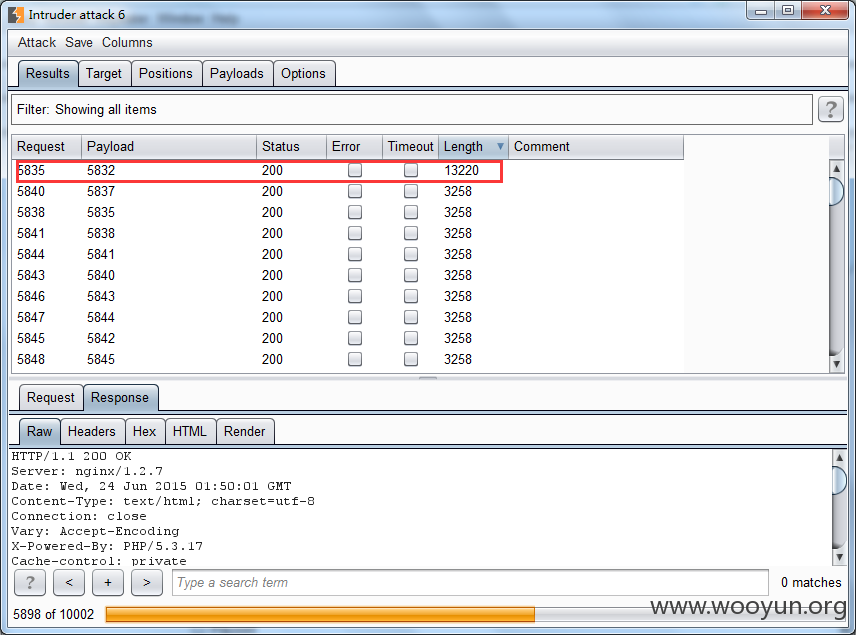Select result row with payload 5844
The width and height of the screenshot is (856, 635).
(x=347, y=317)
